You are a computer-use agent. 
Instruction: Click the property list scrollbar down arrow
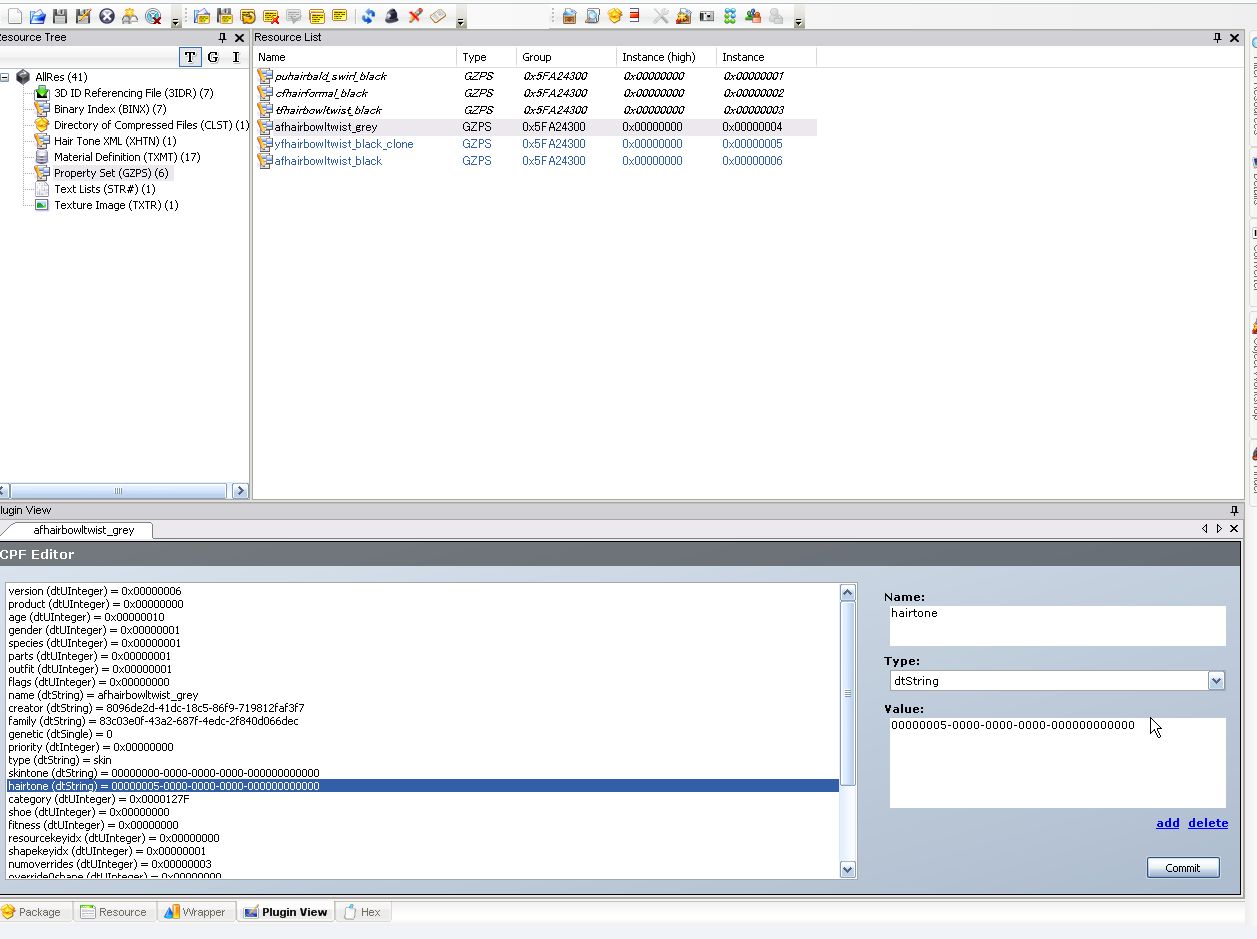tap(848, 870)
